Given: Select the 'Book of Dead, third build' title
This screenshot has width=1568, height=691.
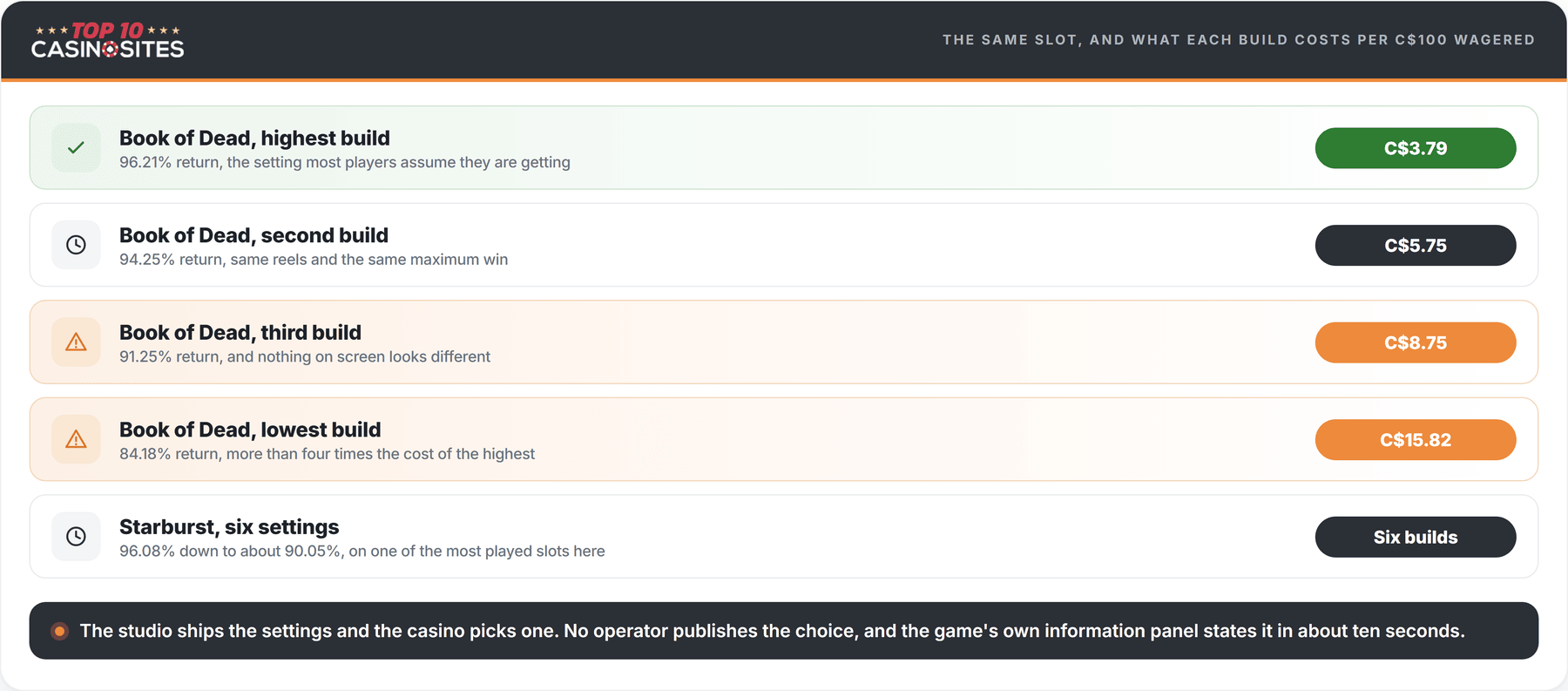Looking at the screenshot, I should (x=240, y=332).
